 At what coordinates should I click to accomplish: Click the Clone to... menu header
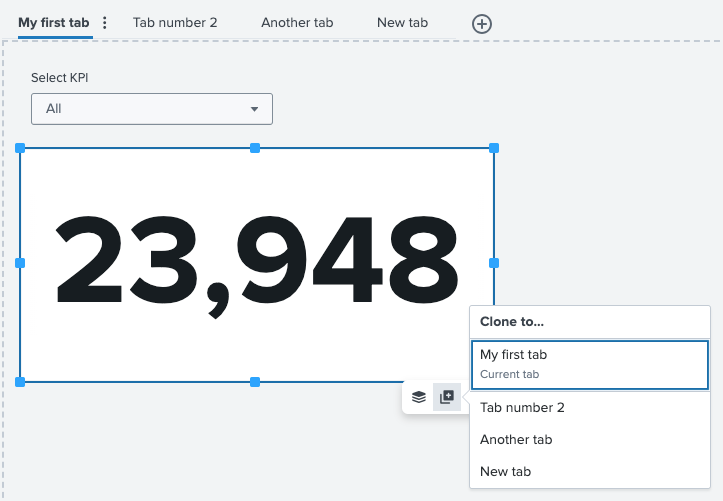(x=512, y=322)
